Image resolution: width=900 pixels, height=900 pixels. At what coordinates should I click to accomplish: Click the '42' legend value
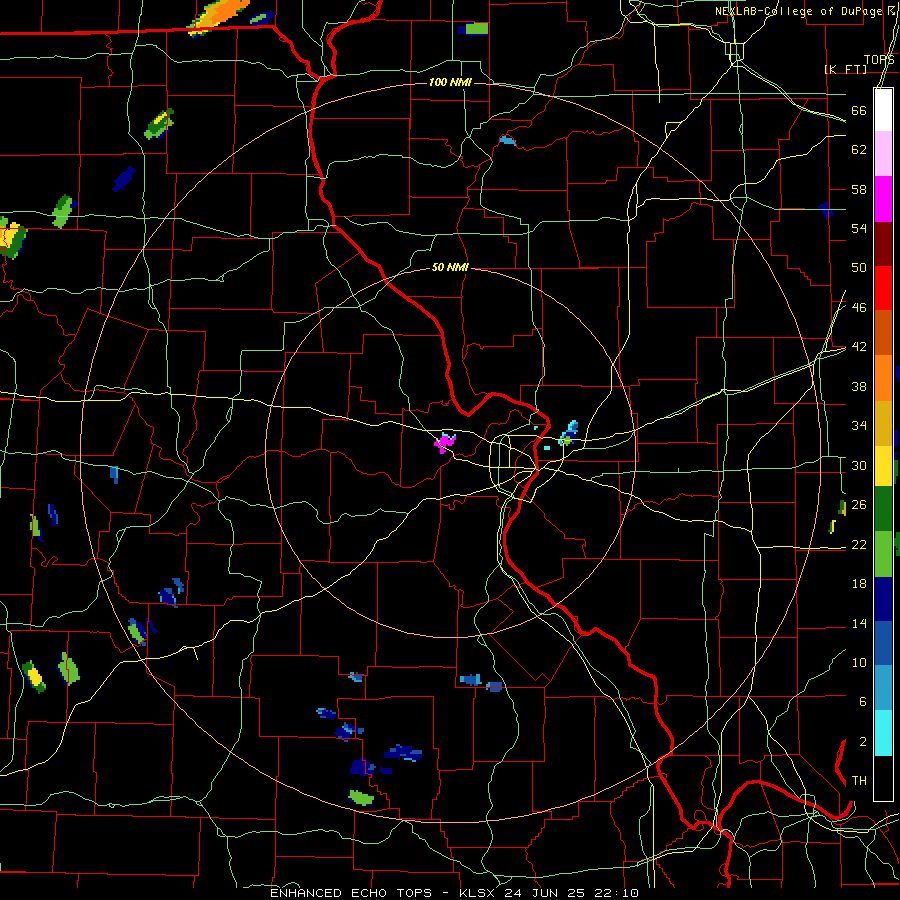point(859,347)
